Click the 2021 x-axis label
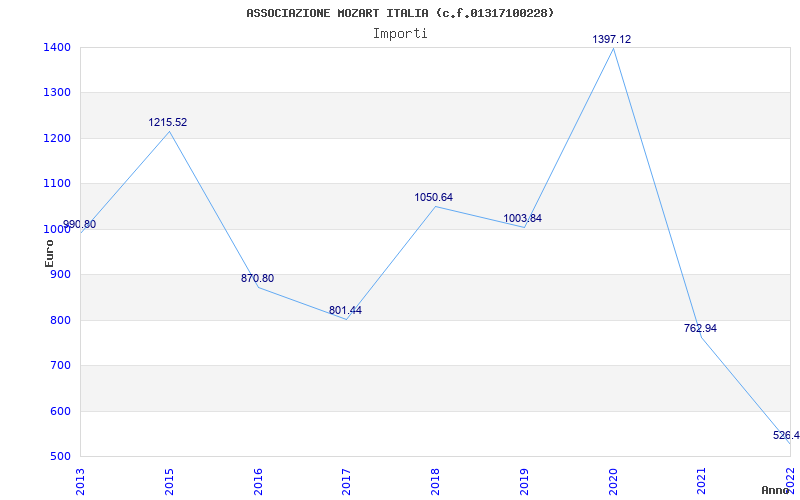 pyautogui.click(x=702, y=482)
